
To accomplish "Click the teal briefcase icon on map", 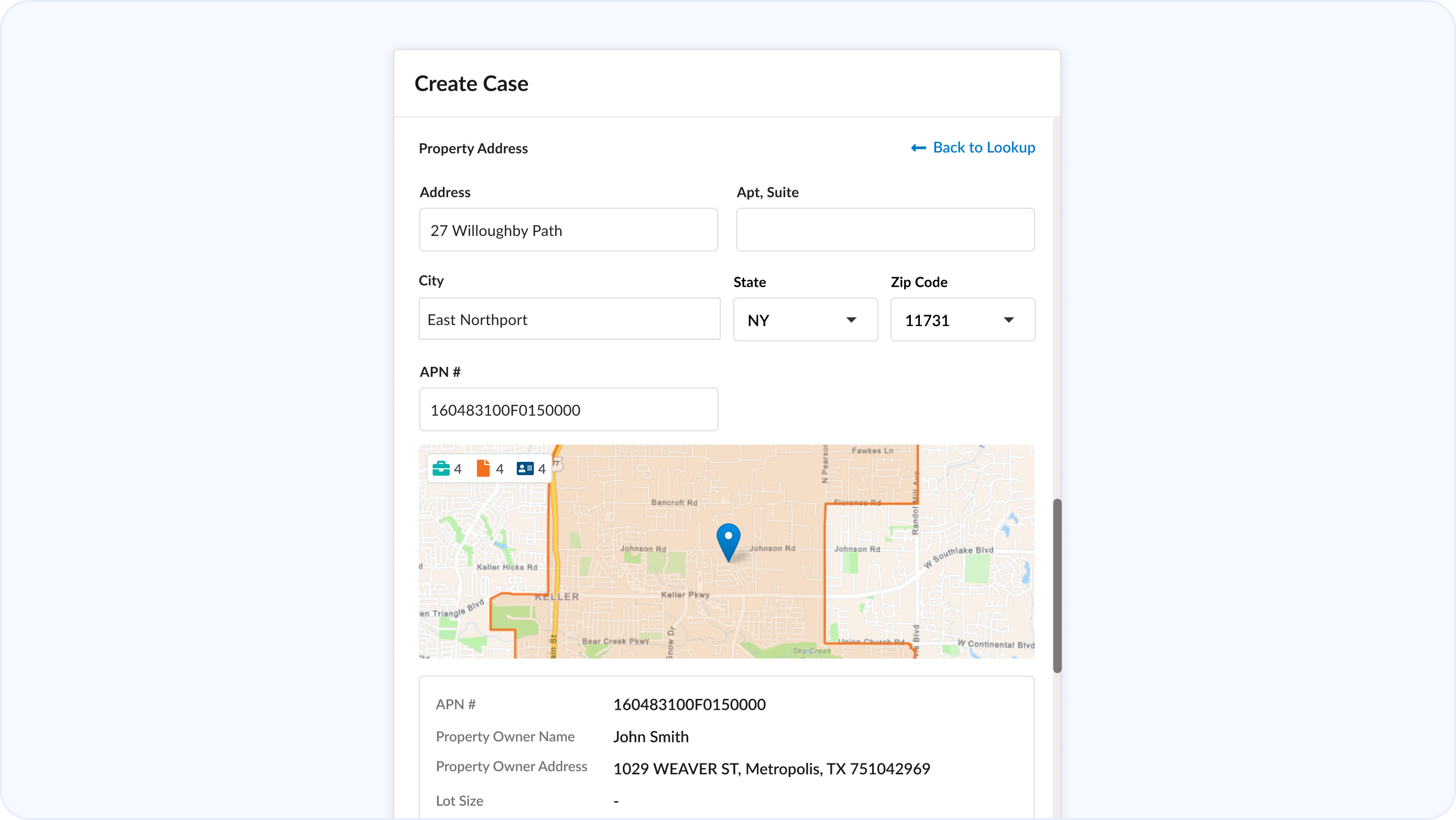I will (x=441, y=469).
